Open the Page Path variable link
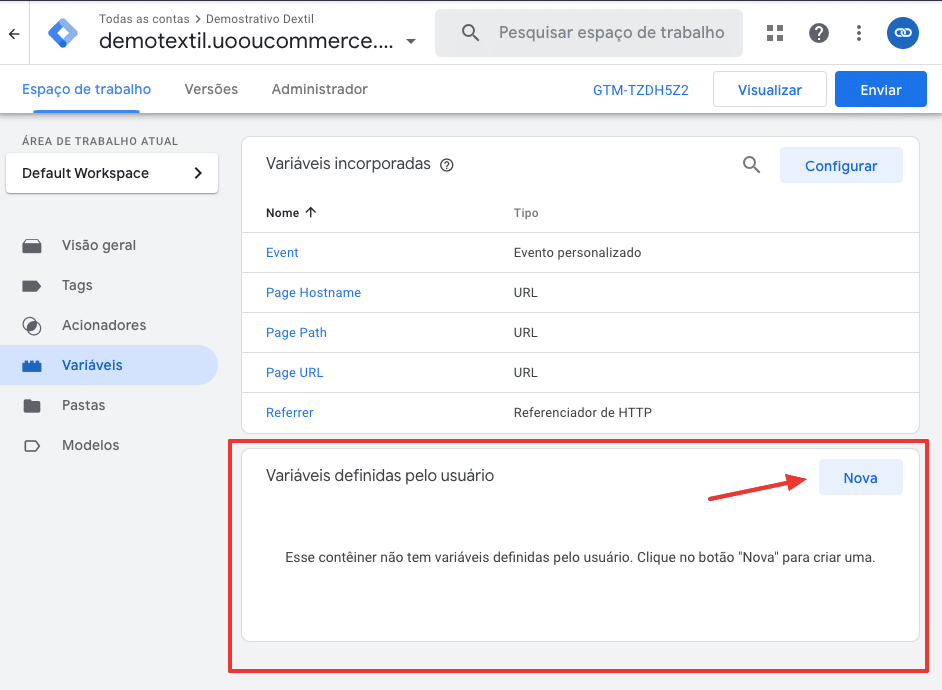Image resolution: width=942 pixels, height=690 pixels. coord(296,333)
